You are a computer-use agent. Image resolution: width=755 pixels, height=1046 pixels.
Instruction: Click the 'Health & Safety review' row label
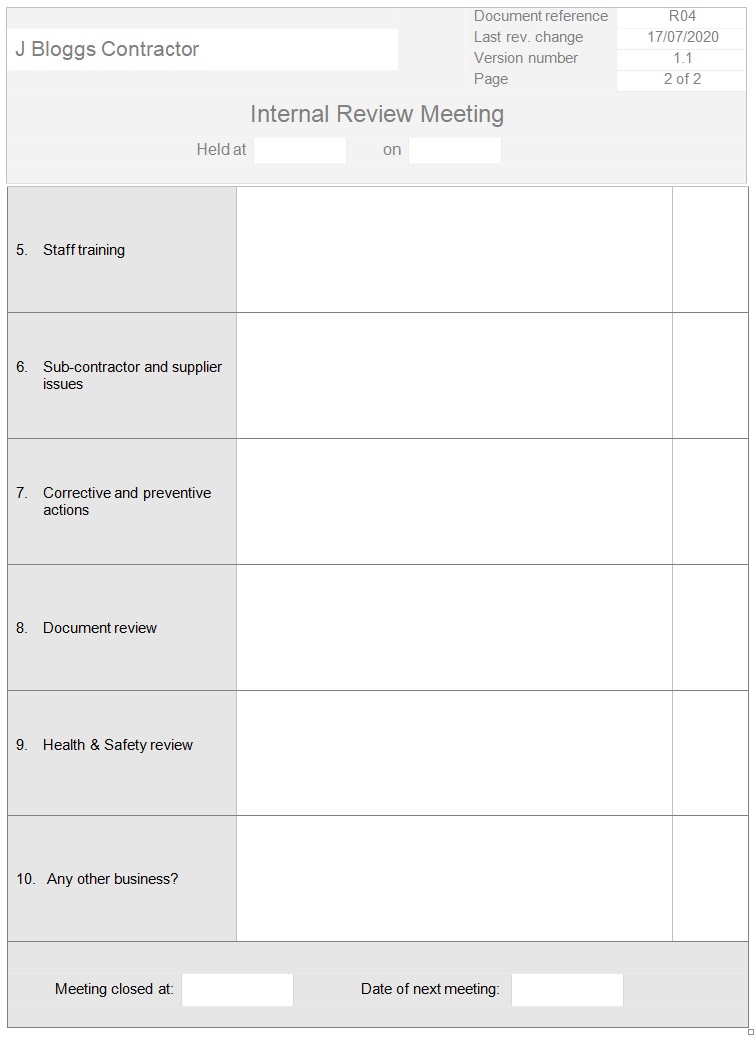click(x=117, y=745)
